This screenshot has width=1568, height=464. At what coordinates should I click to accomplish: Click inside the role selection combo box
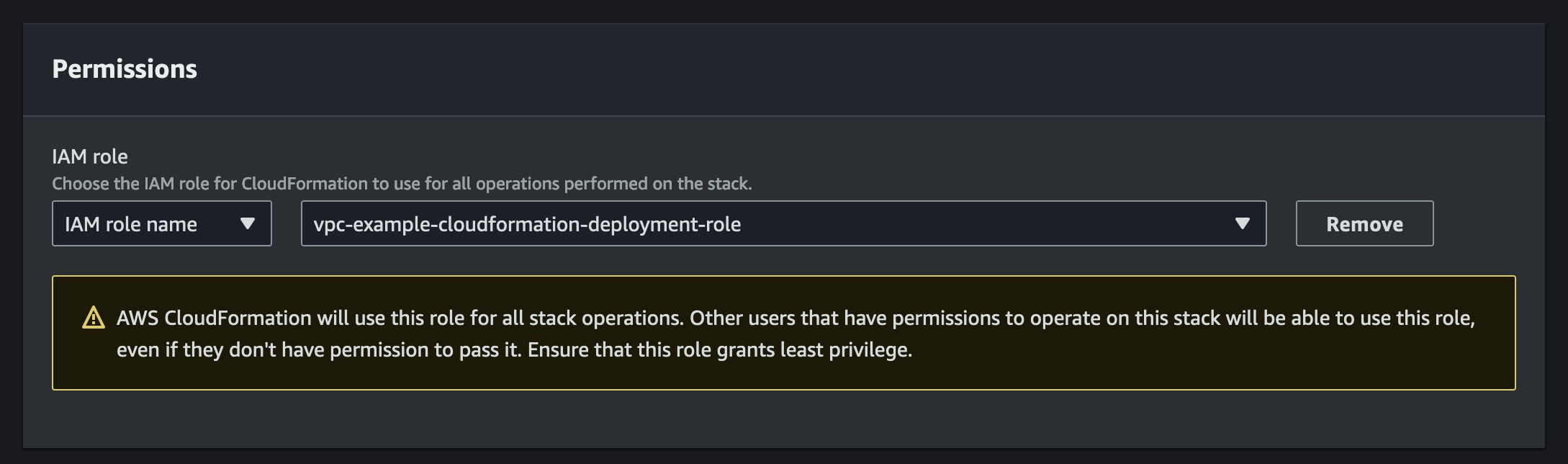783,224
